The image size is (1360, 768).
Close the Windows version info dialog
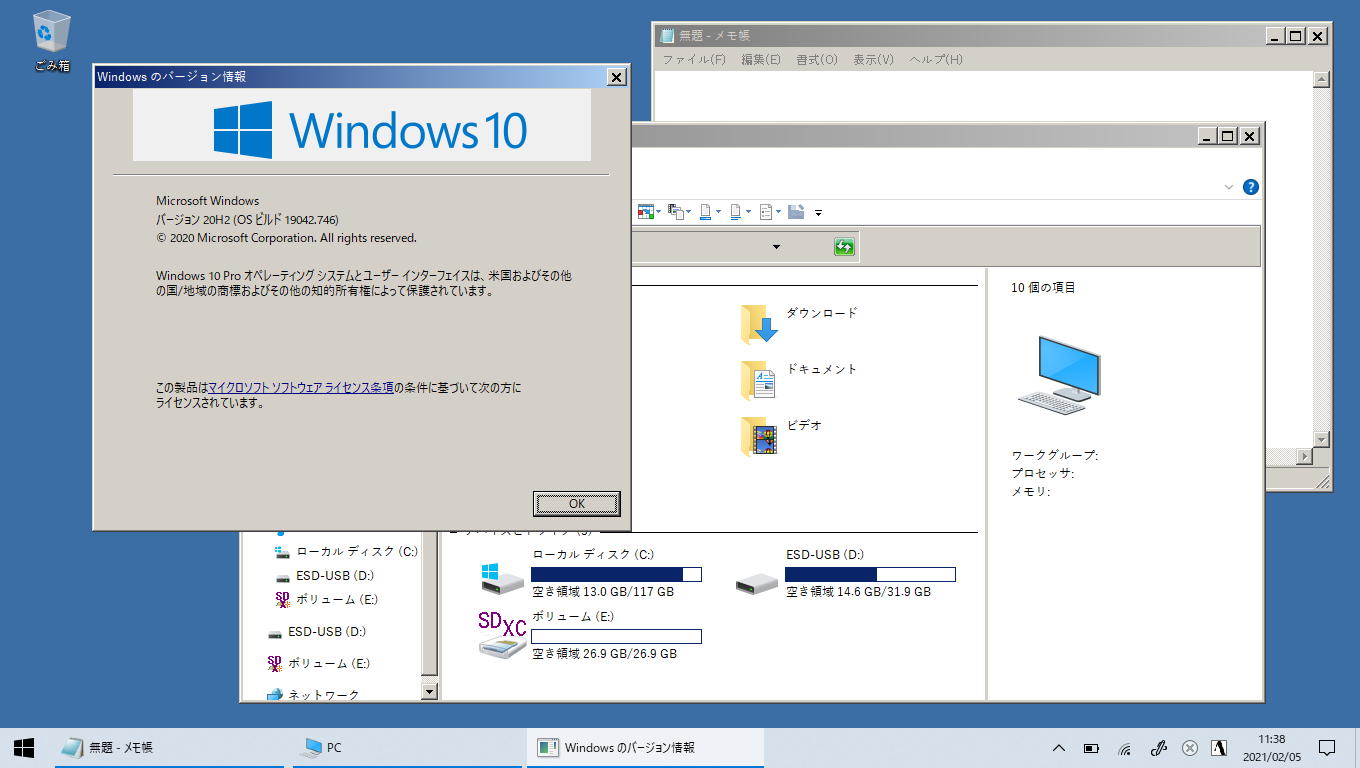617,77
